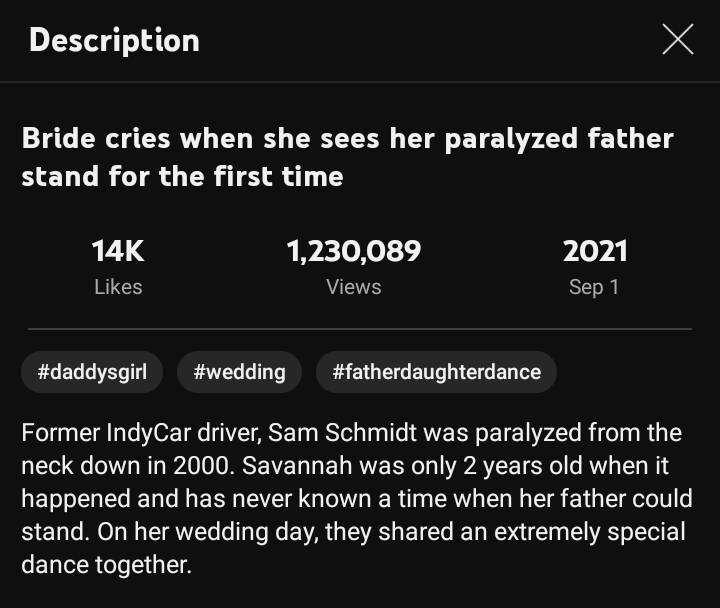
Task: Click the description paragraph text
Action: [352, 499]
